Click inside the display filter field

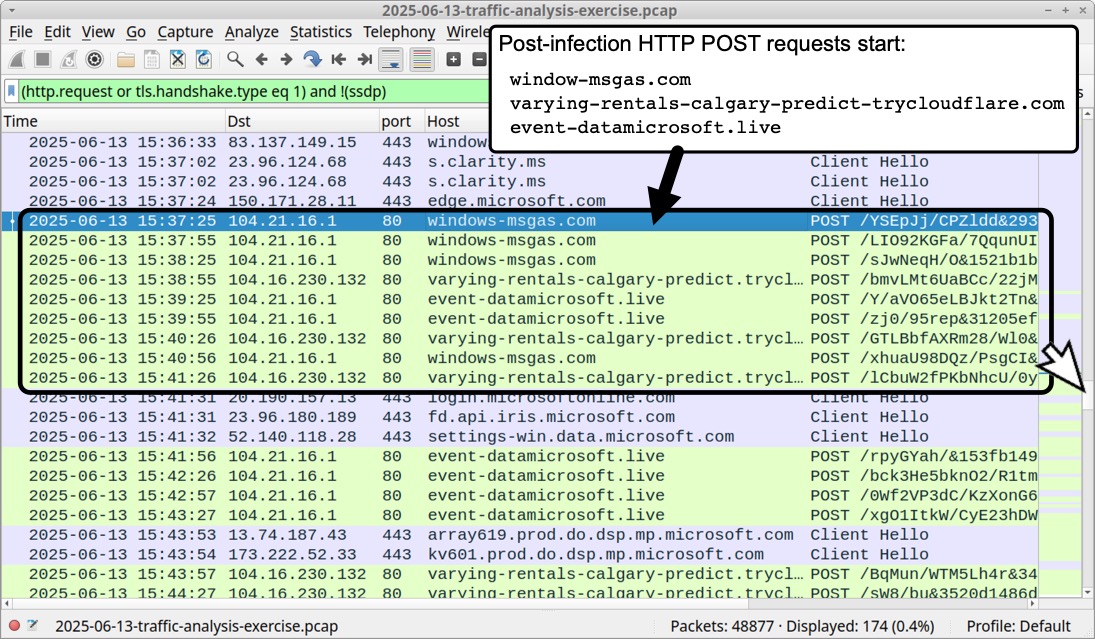pos(253,91)
